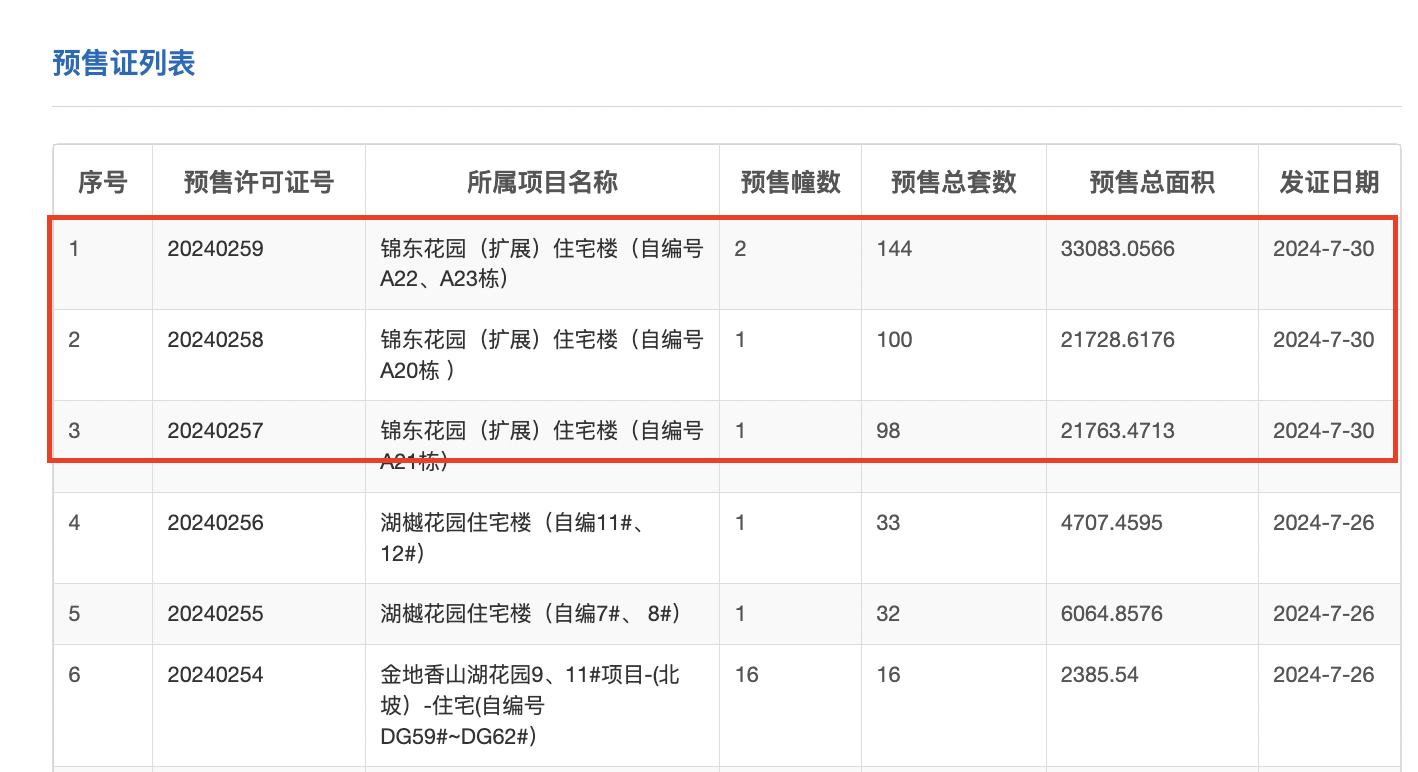The width and height of the screenshot is (1418, 772).
Task: Click the 发证日期 column header
Action: [1329, 182]
